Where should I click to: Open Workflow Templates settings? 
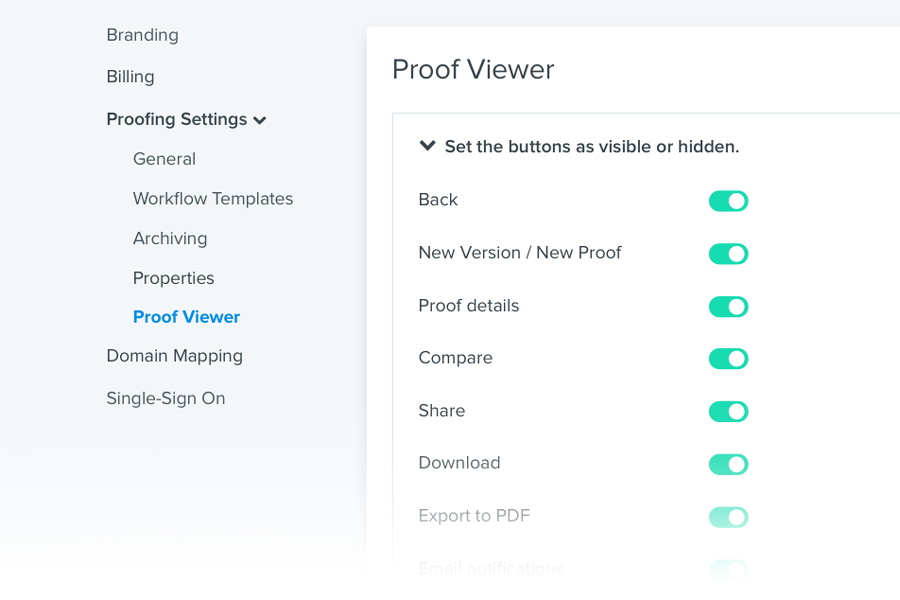pos(212,198)
